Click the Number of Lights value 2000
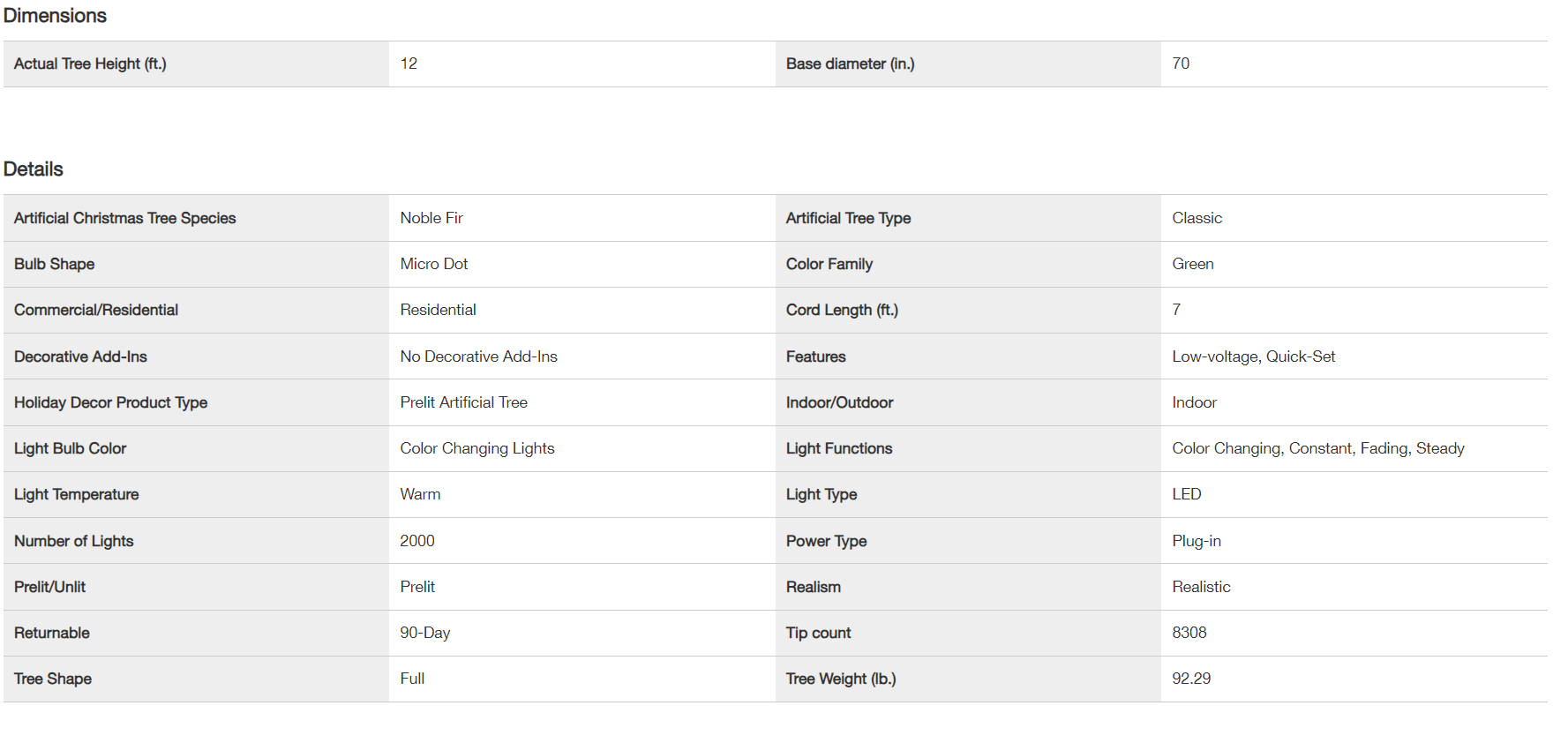Image resolution: width=1568 pixels, height=743 pixels. pyautogui.click(x=417, y=541)
